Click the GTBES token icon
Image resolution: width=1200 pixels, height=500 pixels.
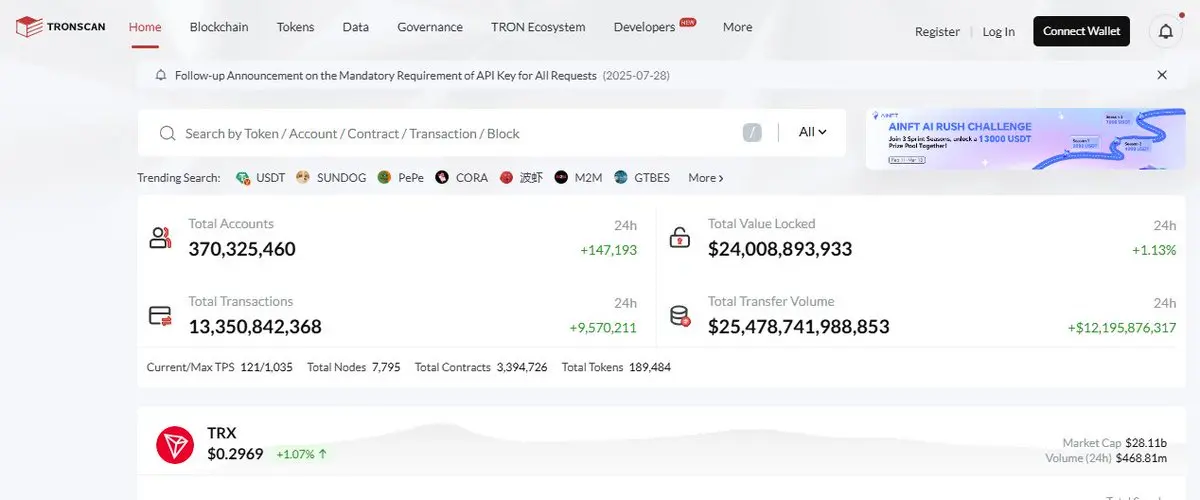point(621,178)
